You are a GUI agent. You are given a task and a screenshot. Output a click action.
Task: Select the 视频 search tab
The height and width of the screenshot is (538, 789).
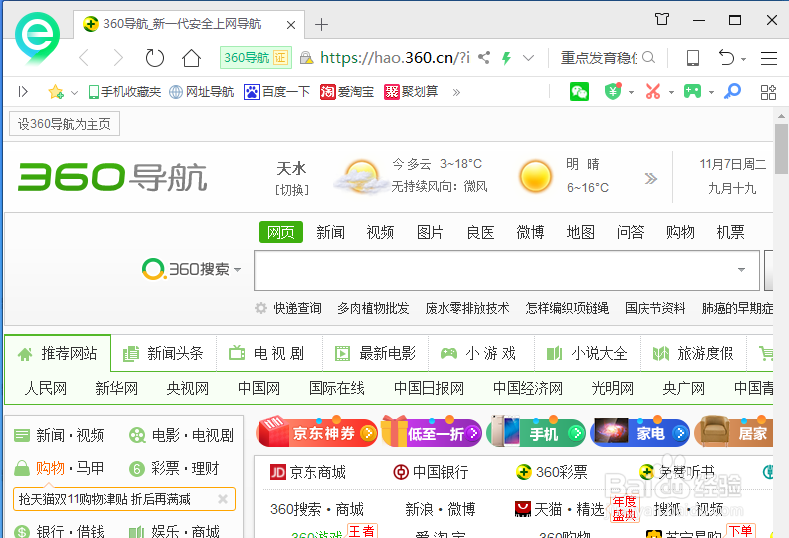380,232
